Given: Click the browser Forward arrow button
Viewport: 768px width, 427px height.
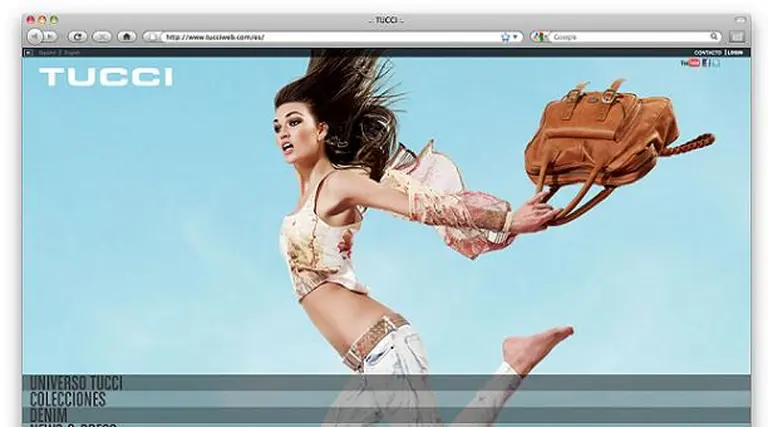Looking at the screenshot, I should pos(50,36).
